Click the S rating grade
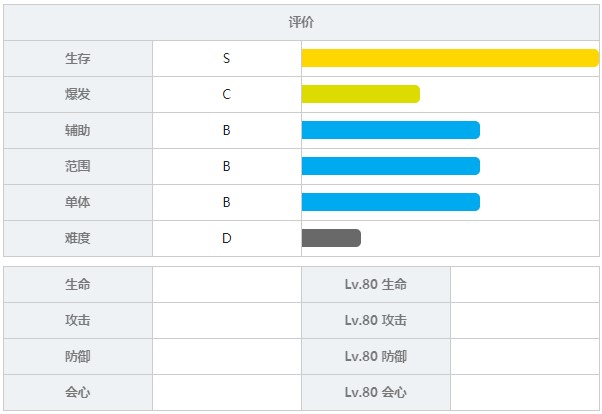Viewport: 602px width, 414px height. (x=227, y=58)
